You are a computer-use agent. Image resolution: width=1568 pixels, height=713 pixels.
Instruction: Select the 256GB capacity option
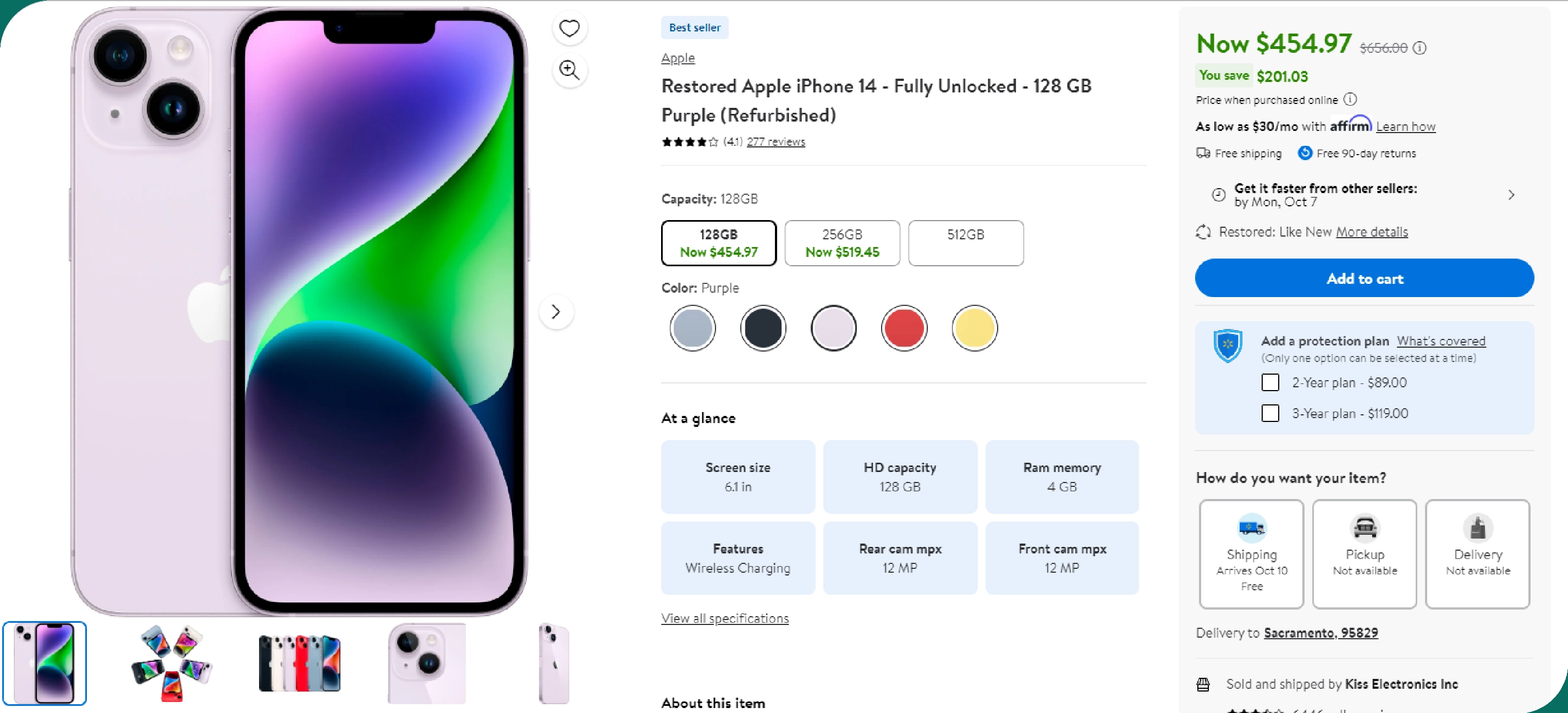pos(842,243)
